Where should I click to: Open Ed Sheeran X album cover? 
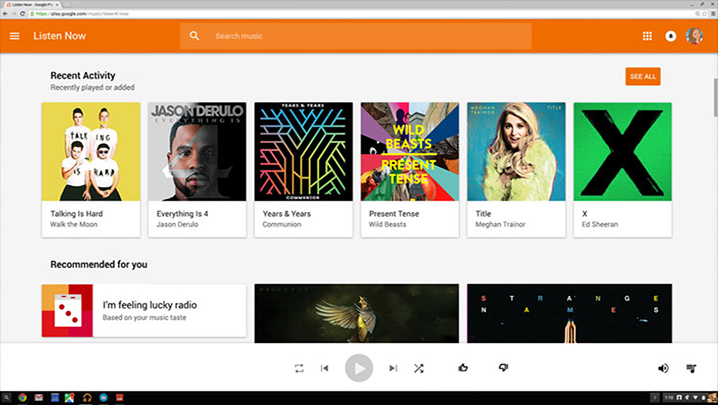pos(623,152)
